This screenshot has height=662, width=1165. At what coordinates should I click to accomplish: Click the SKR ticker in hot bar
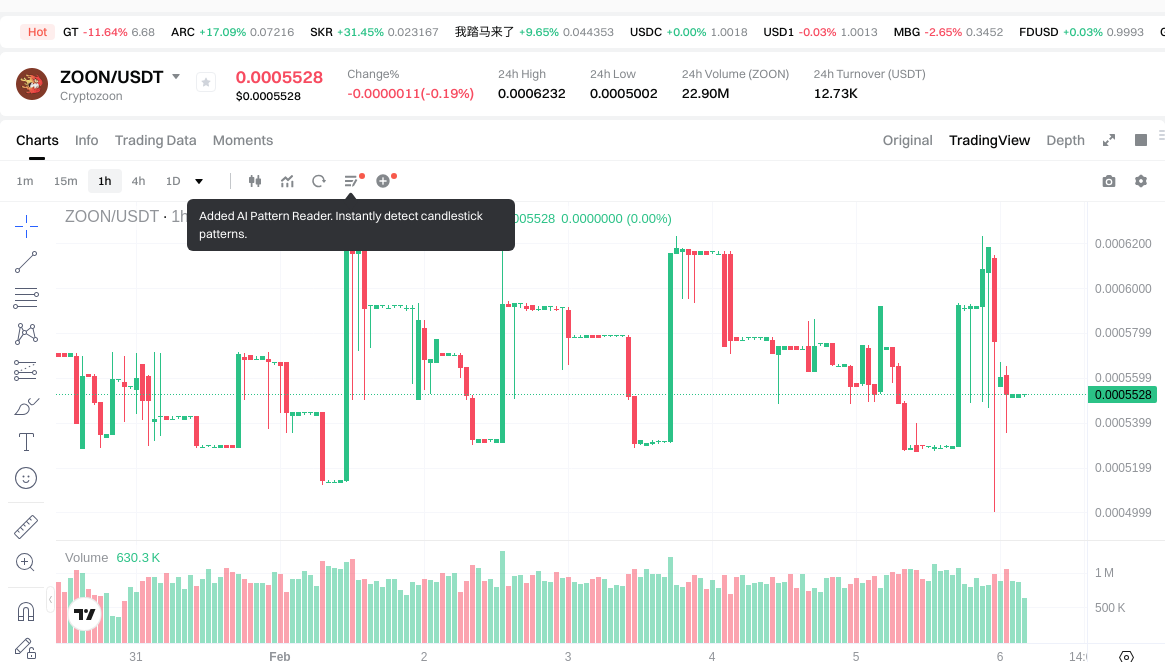point(373,32)
